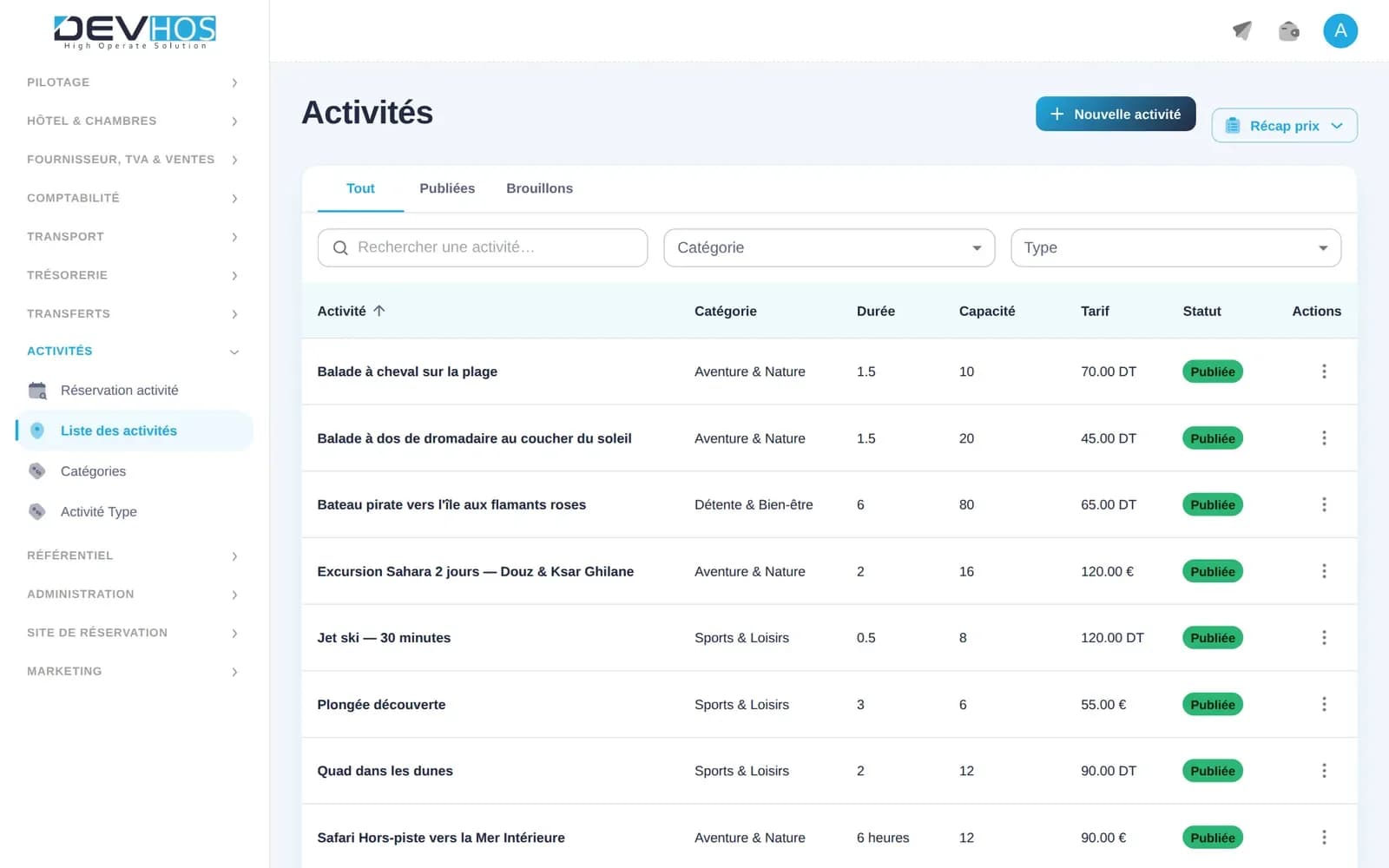Expand the Comptabilité section
Viewport: 1389px width, 868px height.
click(132, 198)
